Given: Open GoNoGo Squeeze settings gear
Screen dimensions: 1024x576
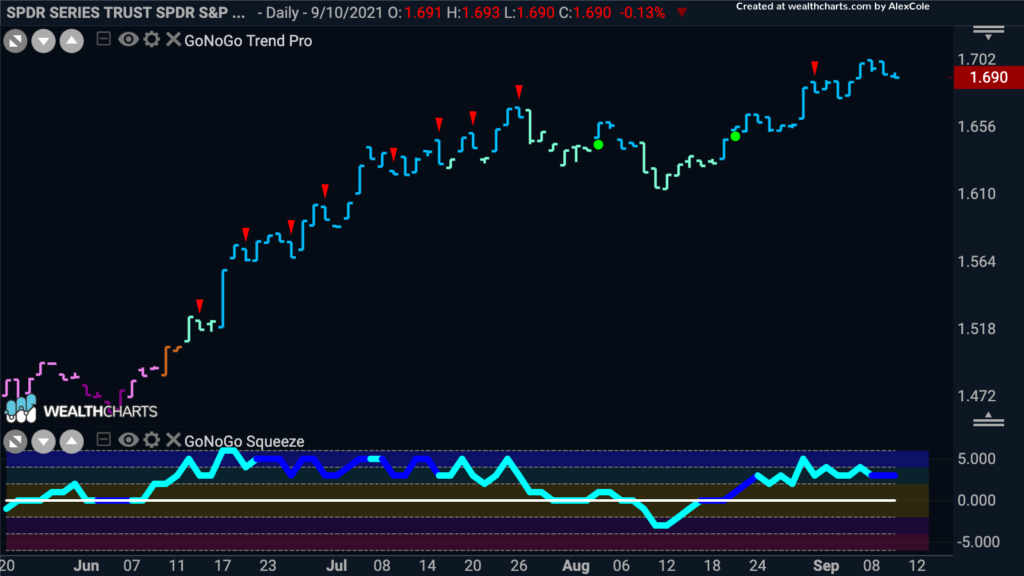Looking at the screenshot, I should click(152, 440).
